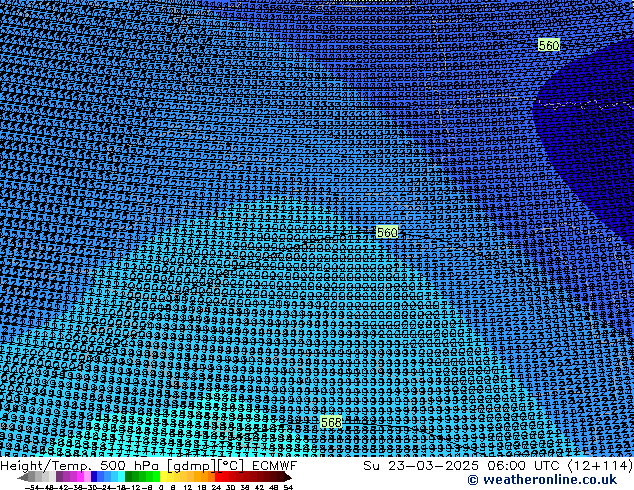Click the '06:00 UTC' time text
634x490 pixels.
coord(523,465)
